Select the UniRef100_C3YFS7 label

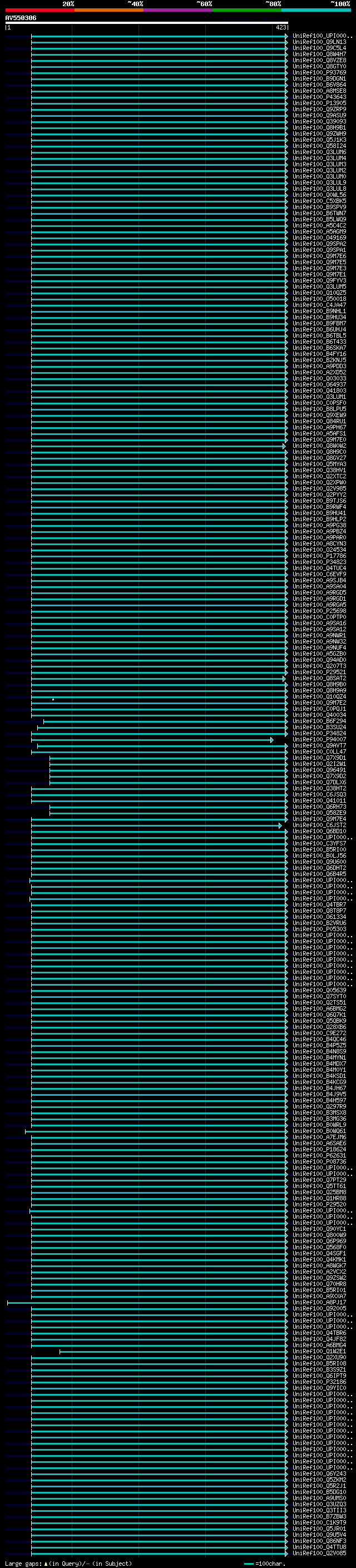point(319,844)
